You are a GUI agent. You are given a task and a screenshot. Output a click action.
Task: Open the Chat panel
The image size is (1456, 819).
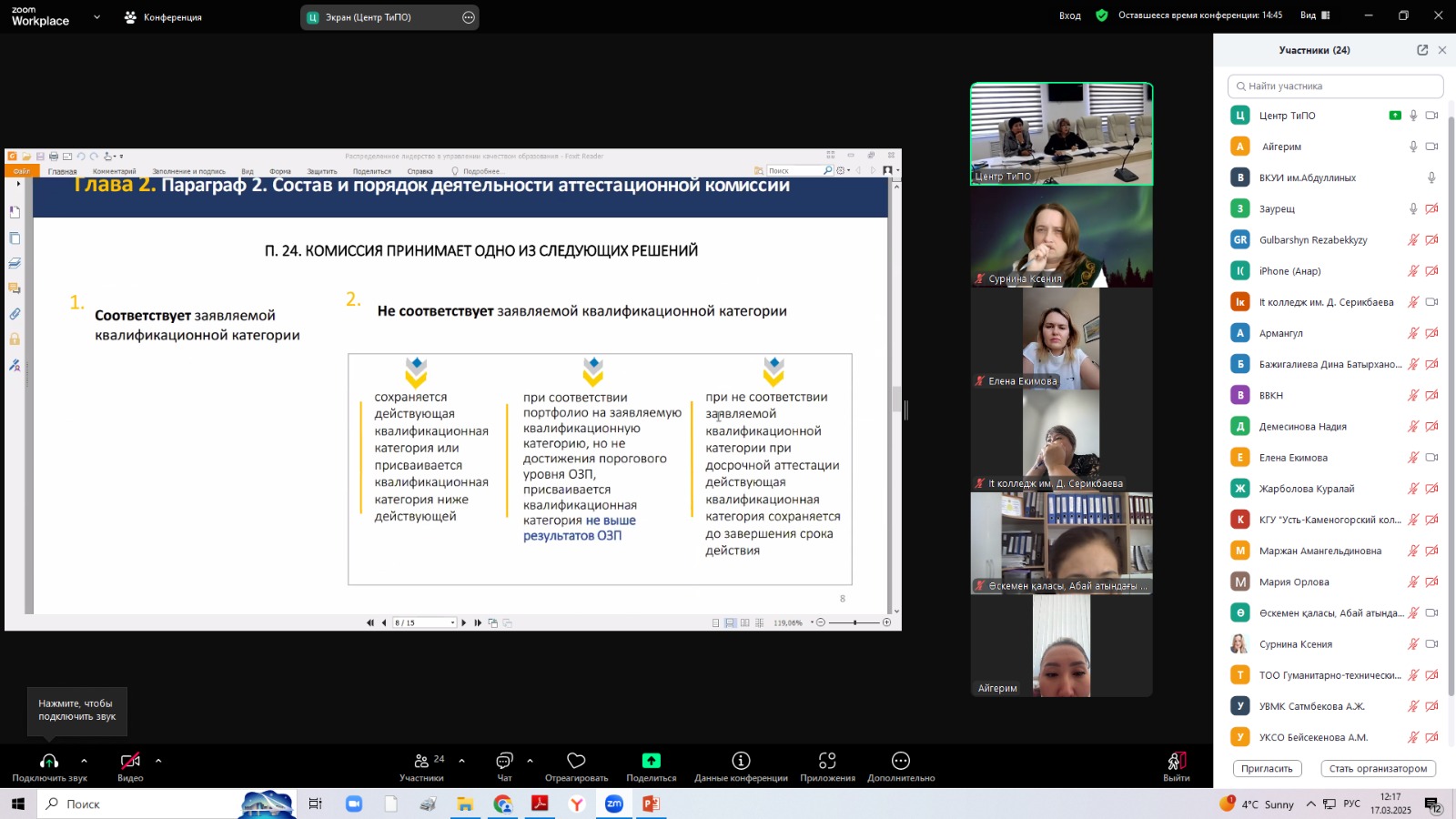(x=504, y=761)
